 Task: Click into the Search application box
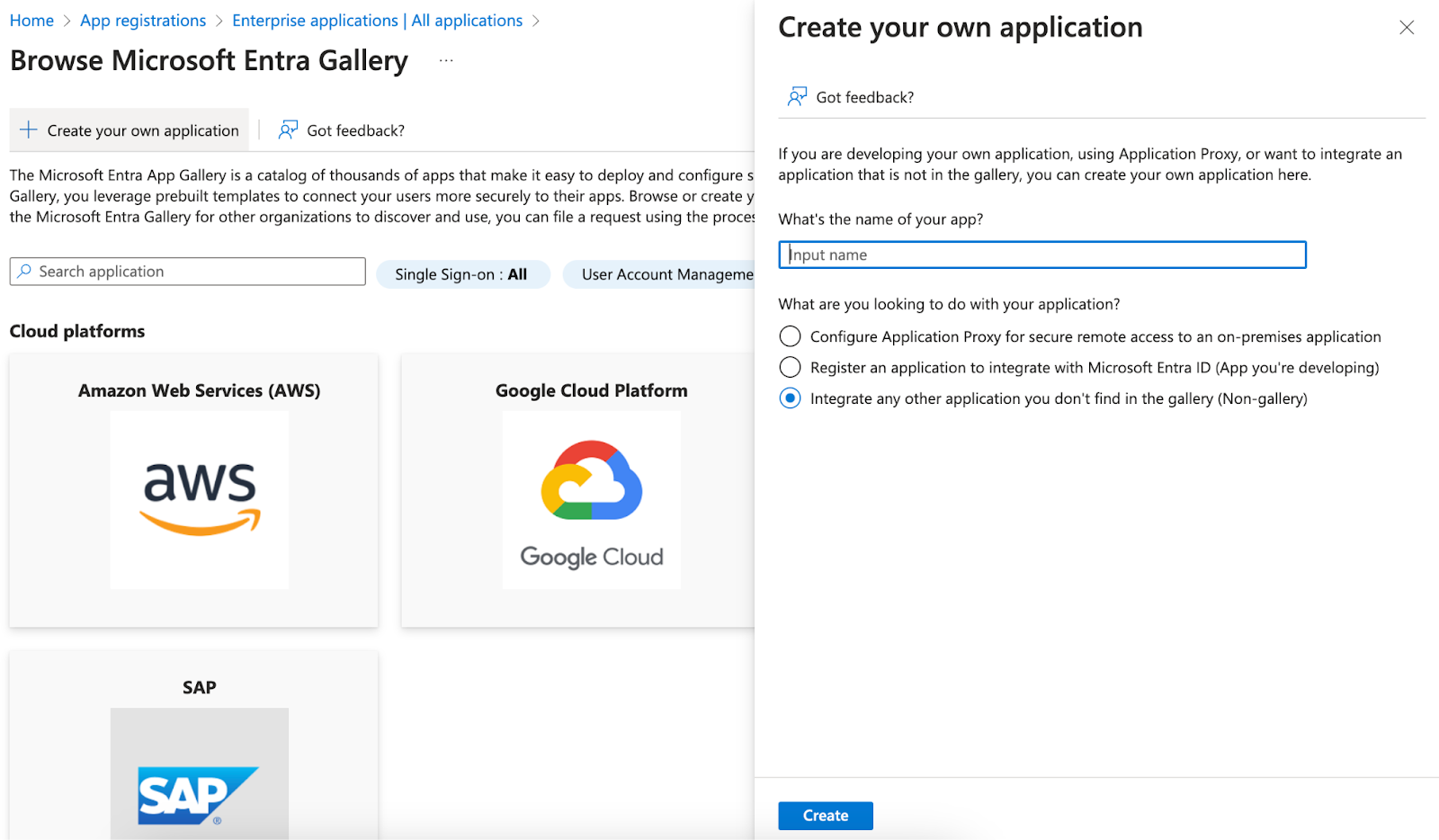[188, 272]
